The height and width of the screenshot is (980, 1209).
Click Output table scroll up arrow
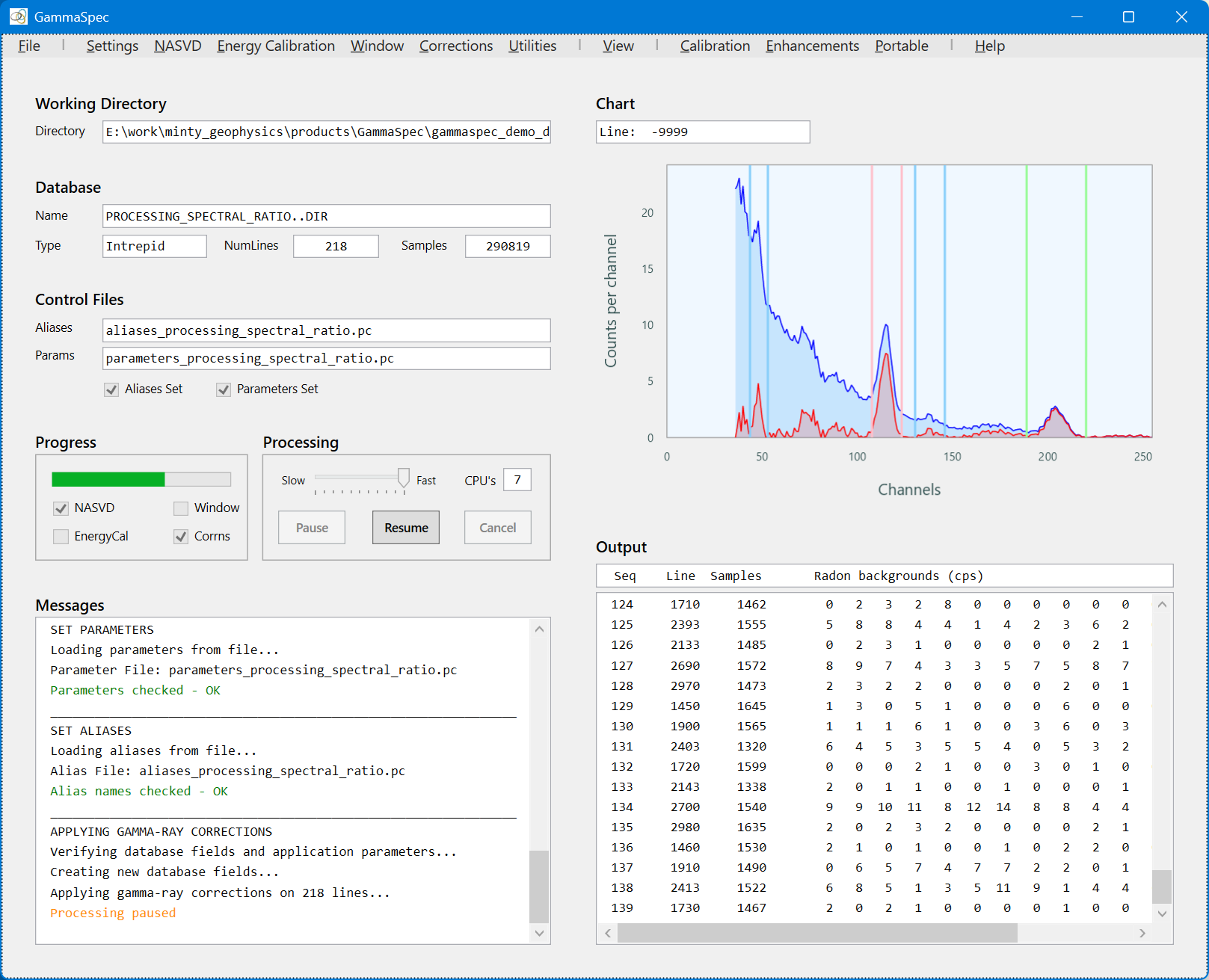[x=1162, y=604]
